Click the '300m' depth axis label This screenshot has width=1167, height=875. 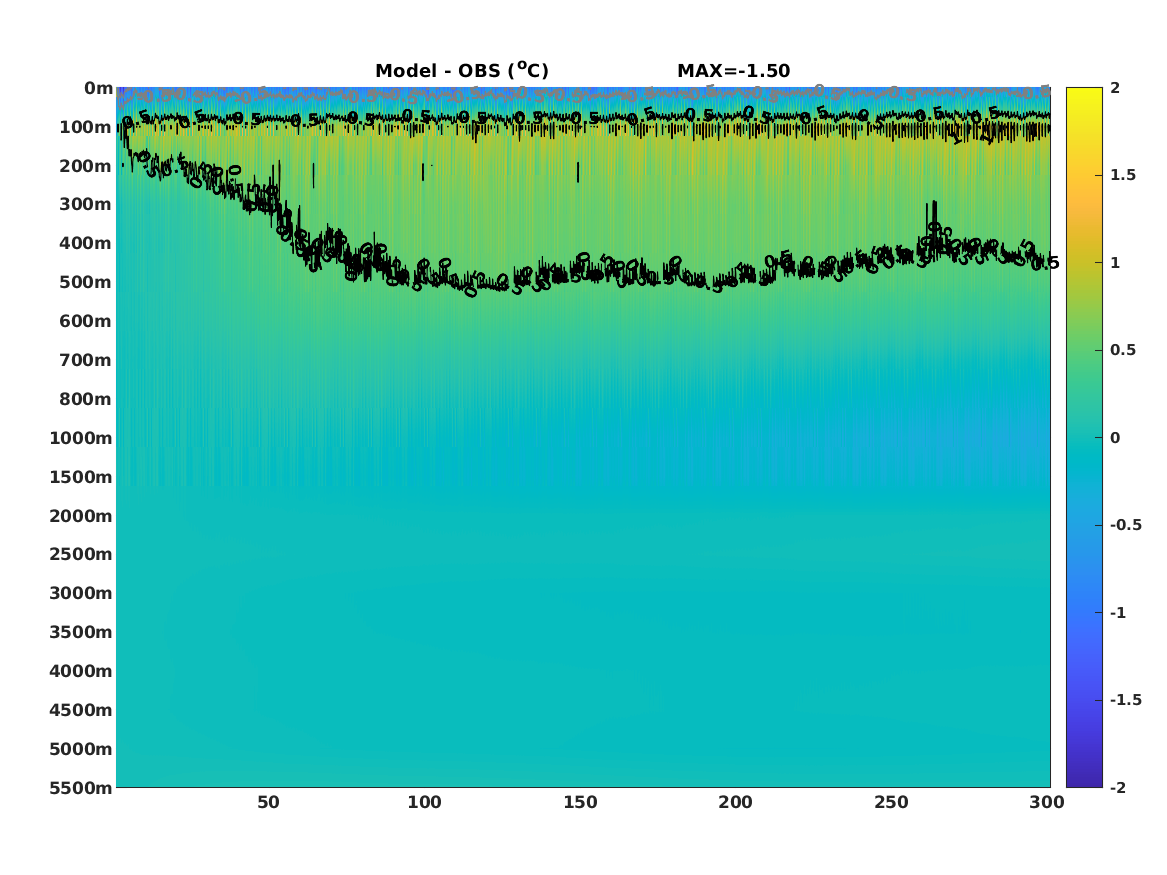86,205
